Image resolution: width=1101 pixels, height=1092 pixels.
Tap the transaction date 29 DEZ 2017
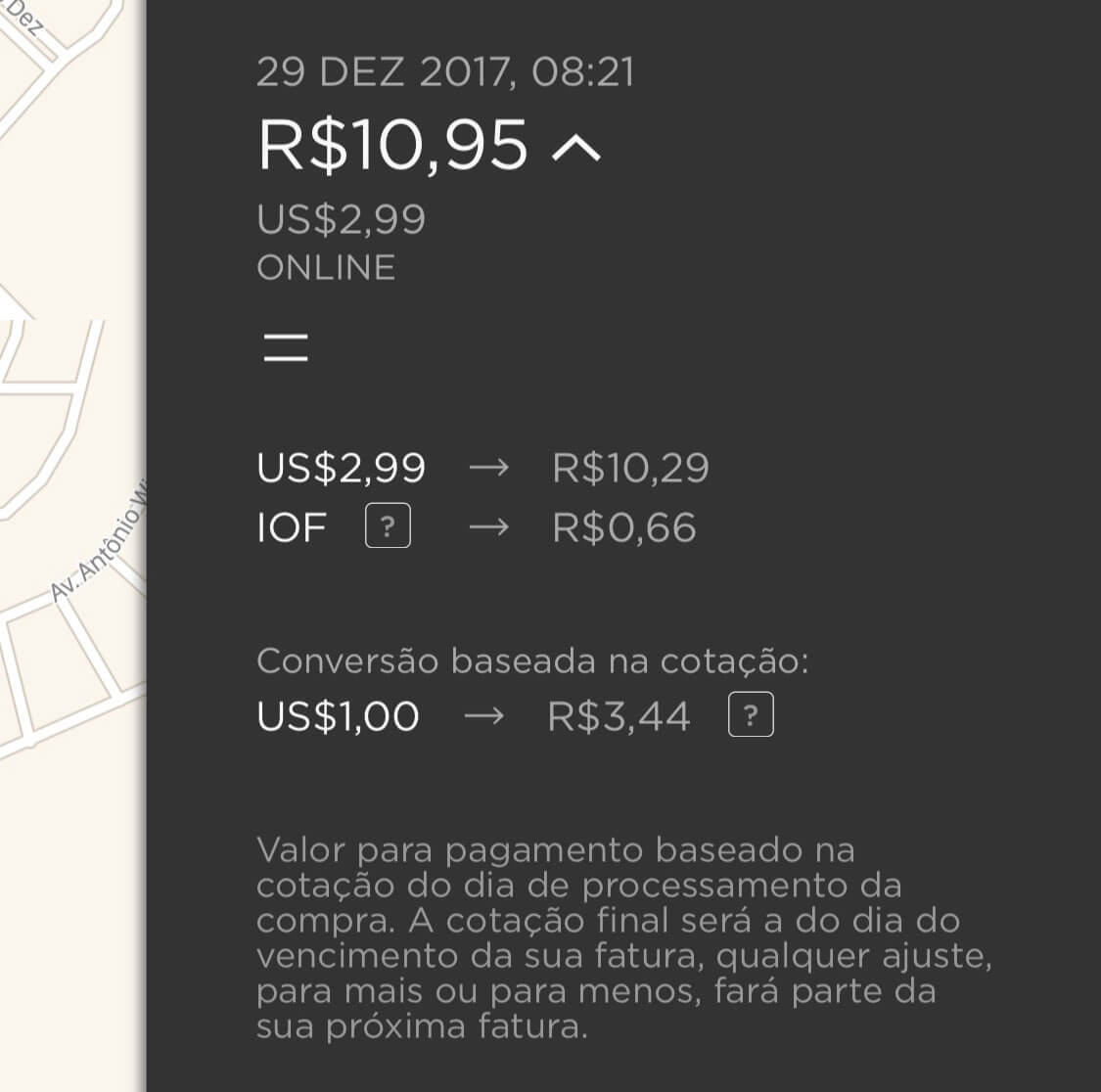(382, 71)
